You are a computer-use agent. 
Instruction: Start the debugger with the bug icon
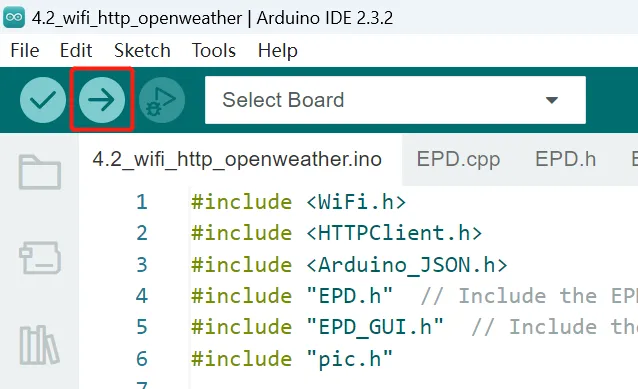pyautogui.click(x=162, y=100)
